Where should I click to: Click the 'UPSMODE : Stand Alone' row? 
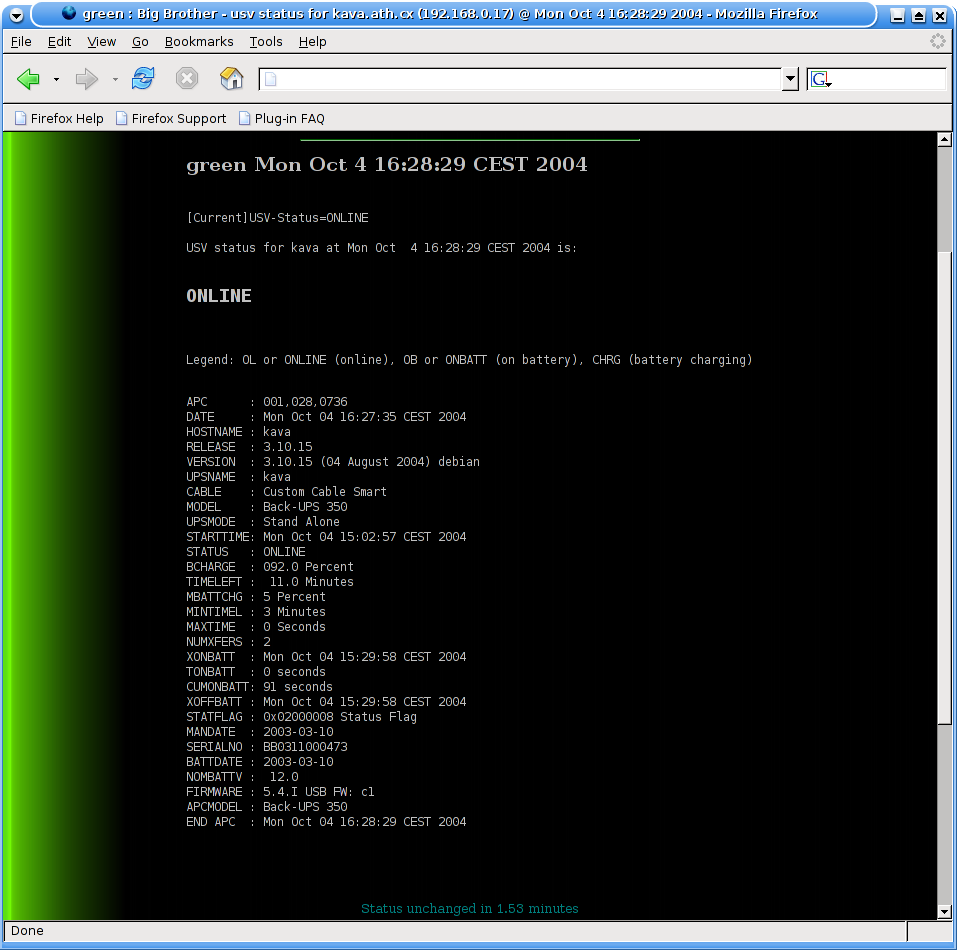coord(263,522)
